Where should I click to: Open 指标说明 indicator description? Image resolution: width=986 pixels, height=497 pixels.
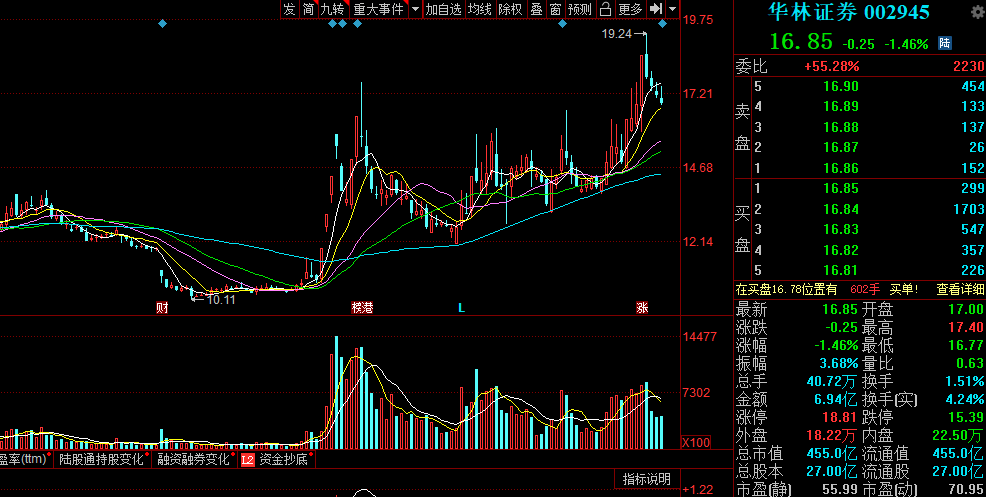tap(646, 479)
